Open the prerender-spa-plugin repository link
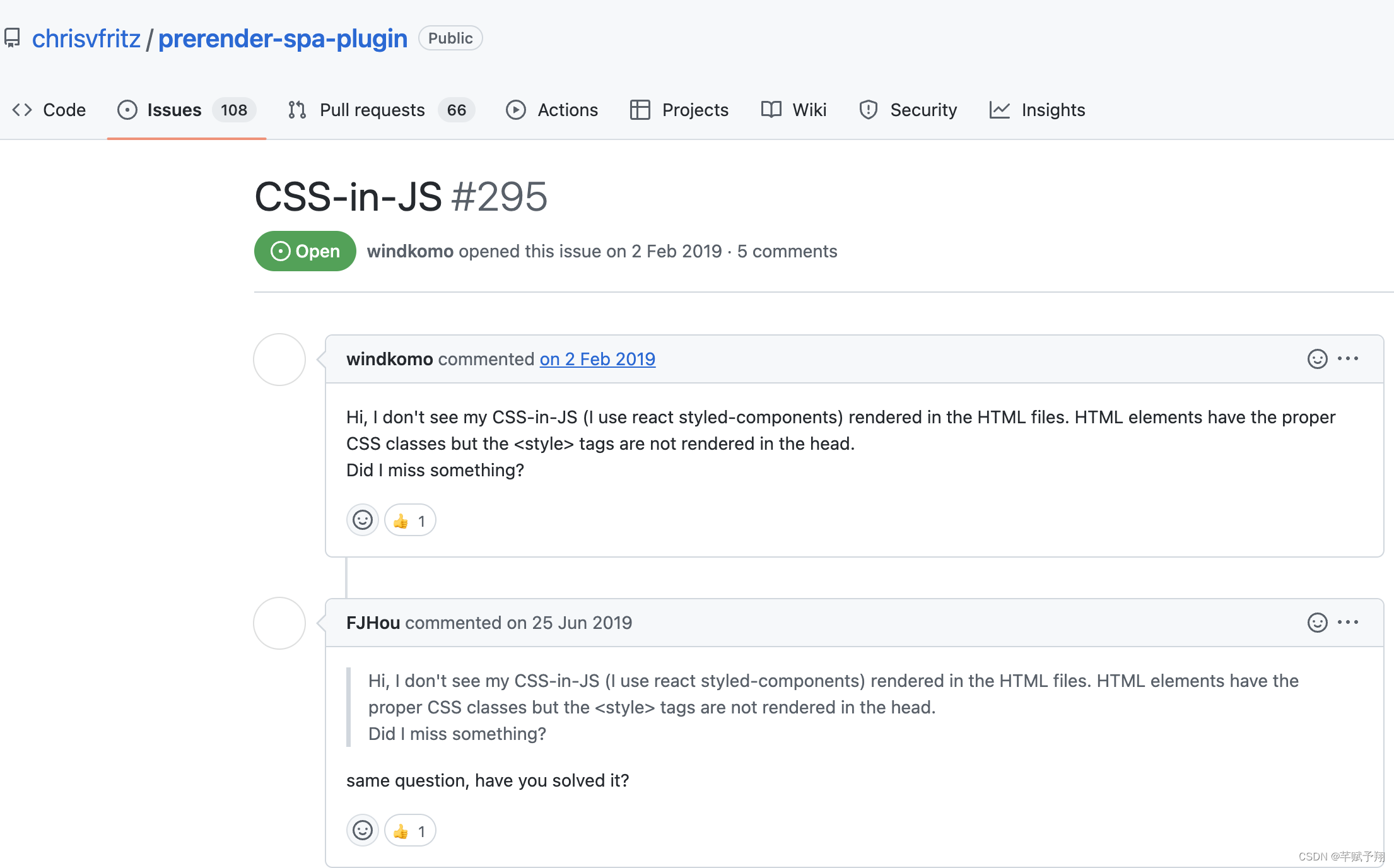The height and width of the screenshot is (868, 1394). (283, 38)
